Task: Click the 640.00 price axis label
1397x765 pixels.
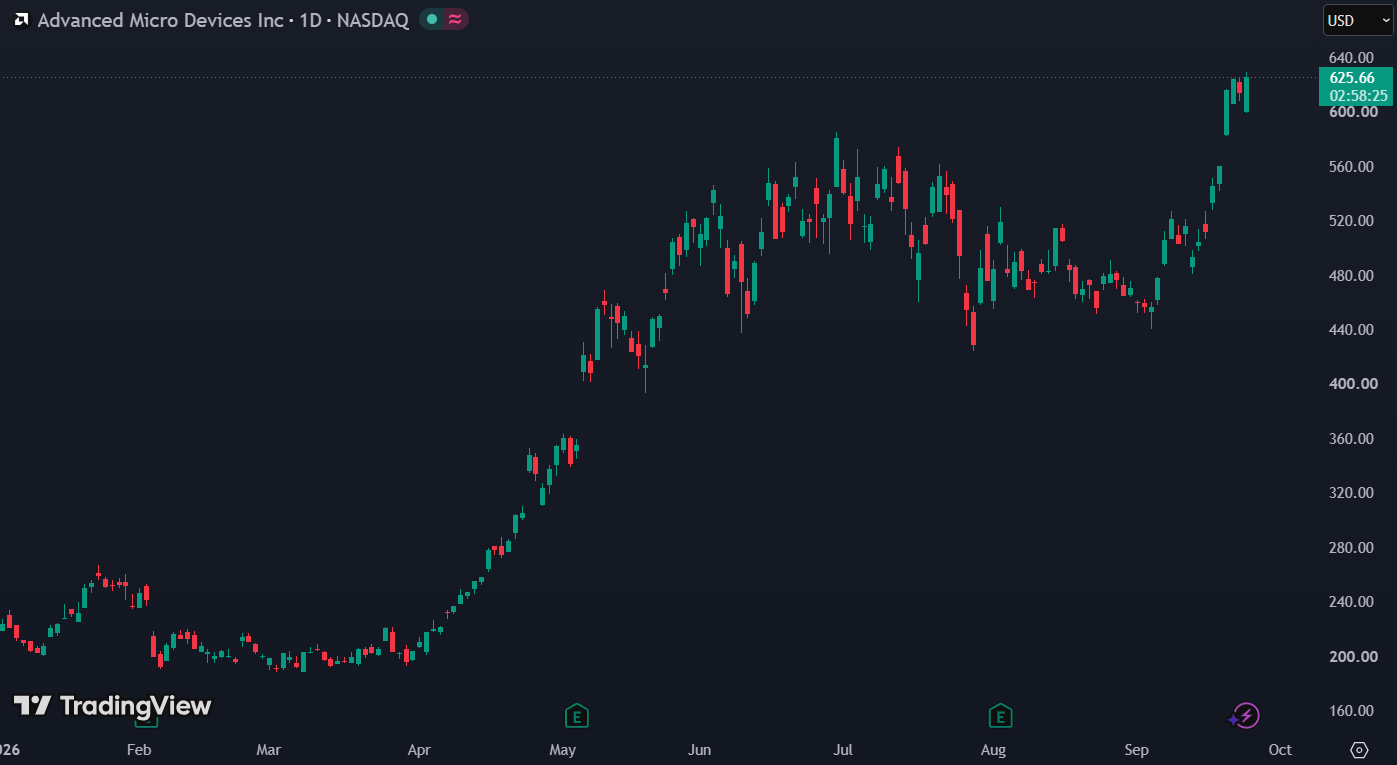Action: coord(1350,57)
